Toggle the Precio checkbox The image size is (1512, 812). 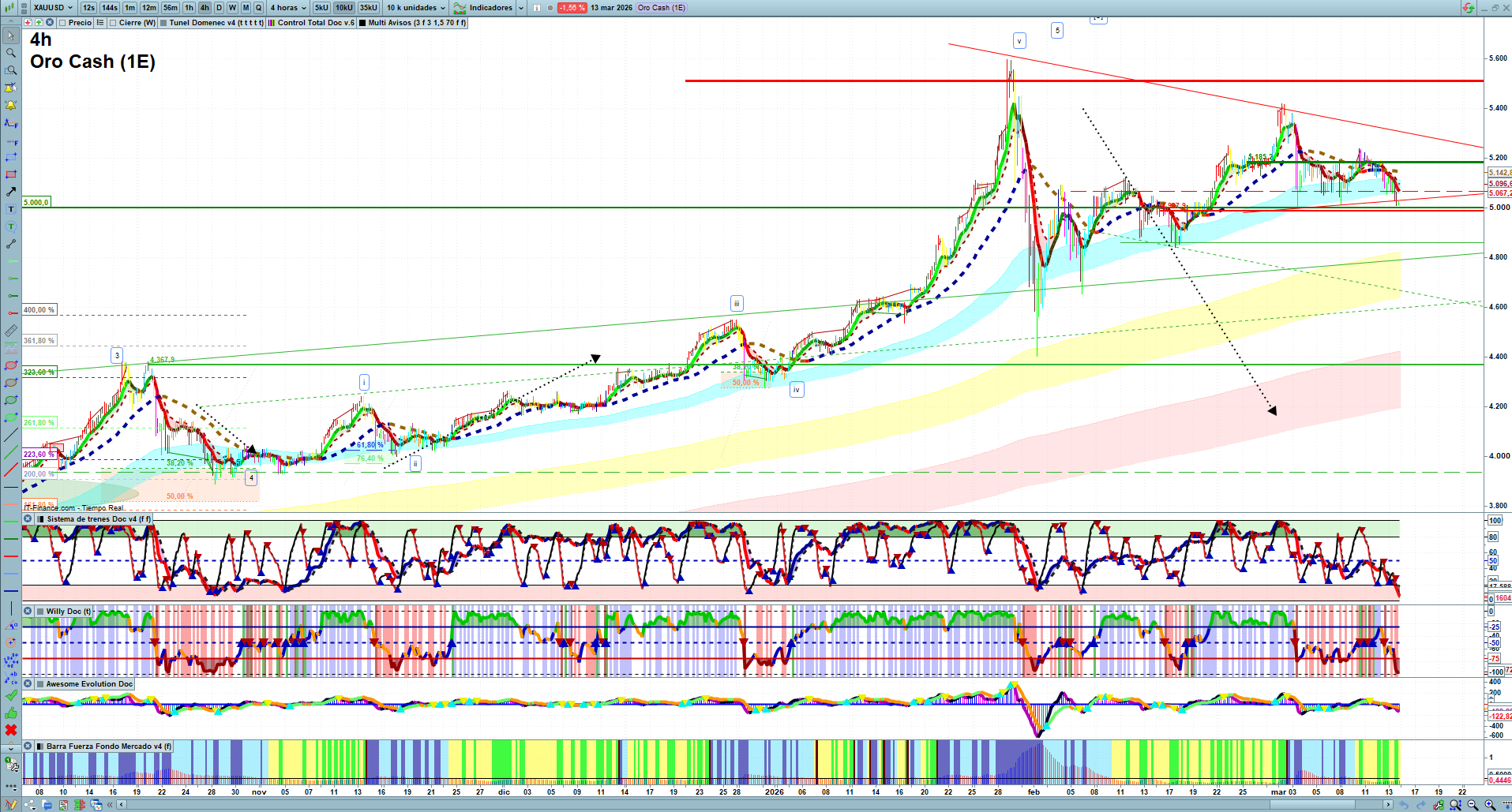point(62,23)
